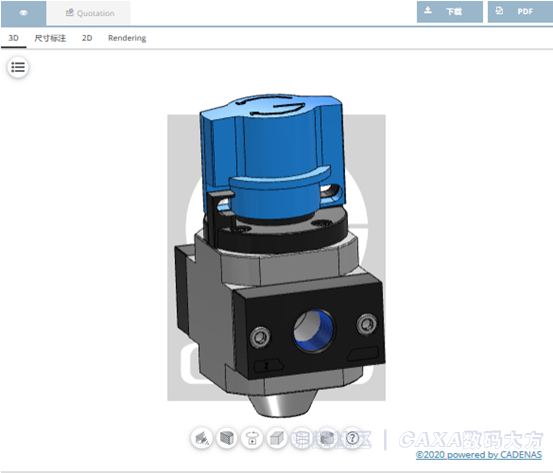This screenshot has height=473, width=553.
Task: Enable the wireframe cylinder display icon
Action: pos(302,438)
